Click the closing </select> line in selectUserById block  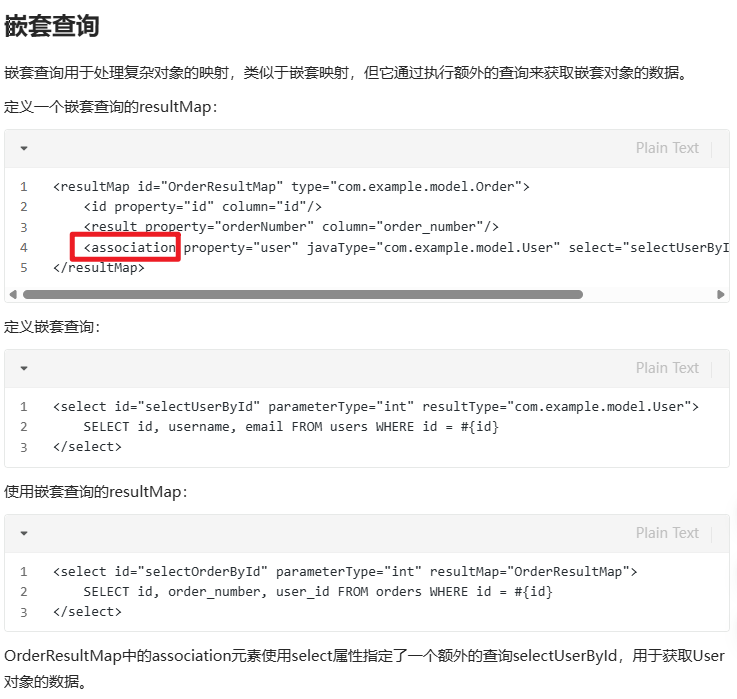tap(87, 447)
